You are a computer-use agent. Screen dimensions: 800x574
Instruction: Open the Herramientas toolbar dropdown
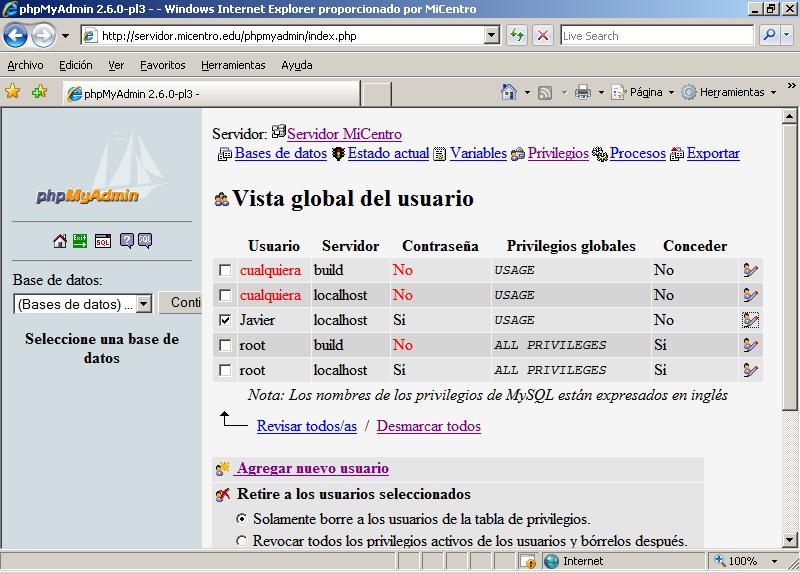pyautogui.click(x=729, y=92)
